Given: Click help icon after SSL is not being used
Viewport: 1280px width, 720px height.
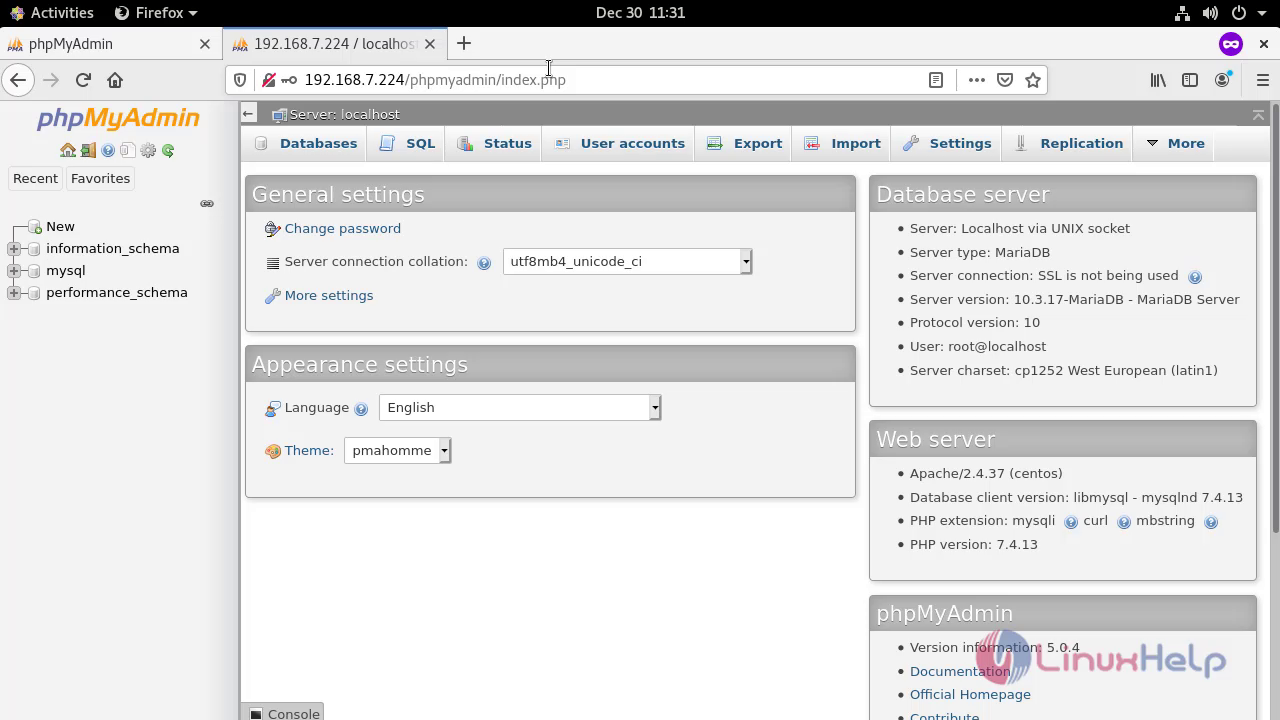Looking at the screenshot, I should (x=1194, y=277).
